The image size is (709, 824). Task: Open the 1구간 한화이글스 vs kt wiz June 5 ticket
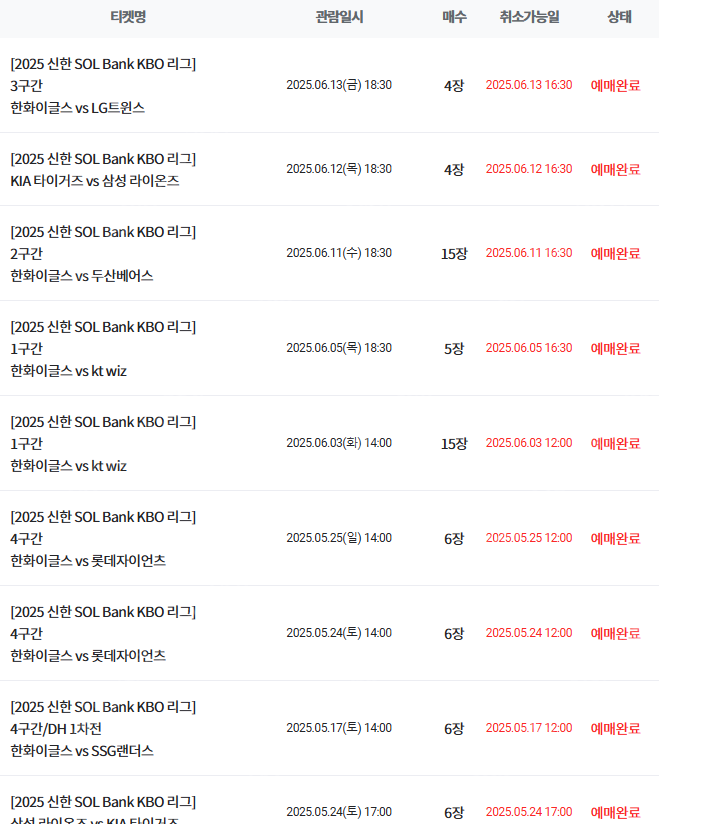(x=103, y=349)
